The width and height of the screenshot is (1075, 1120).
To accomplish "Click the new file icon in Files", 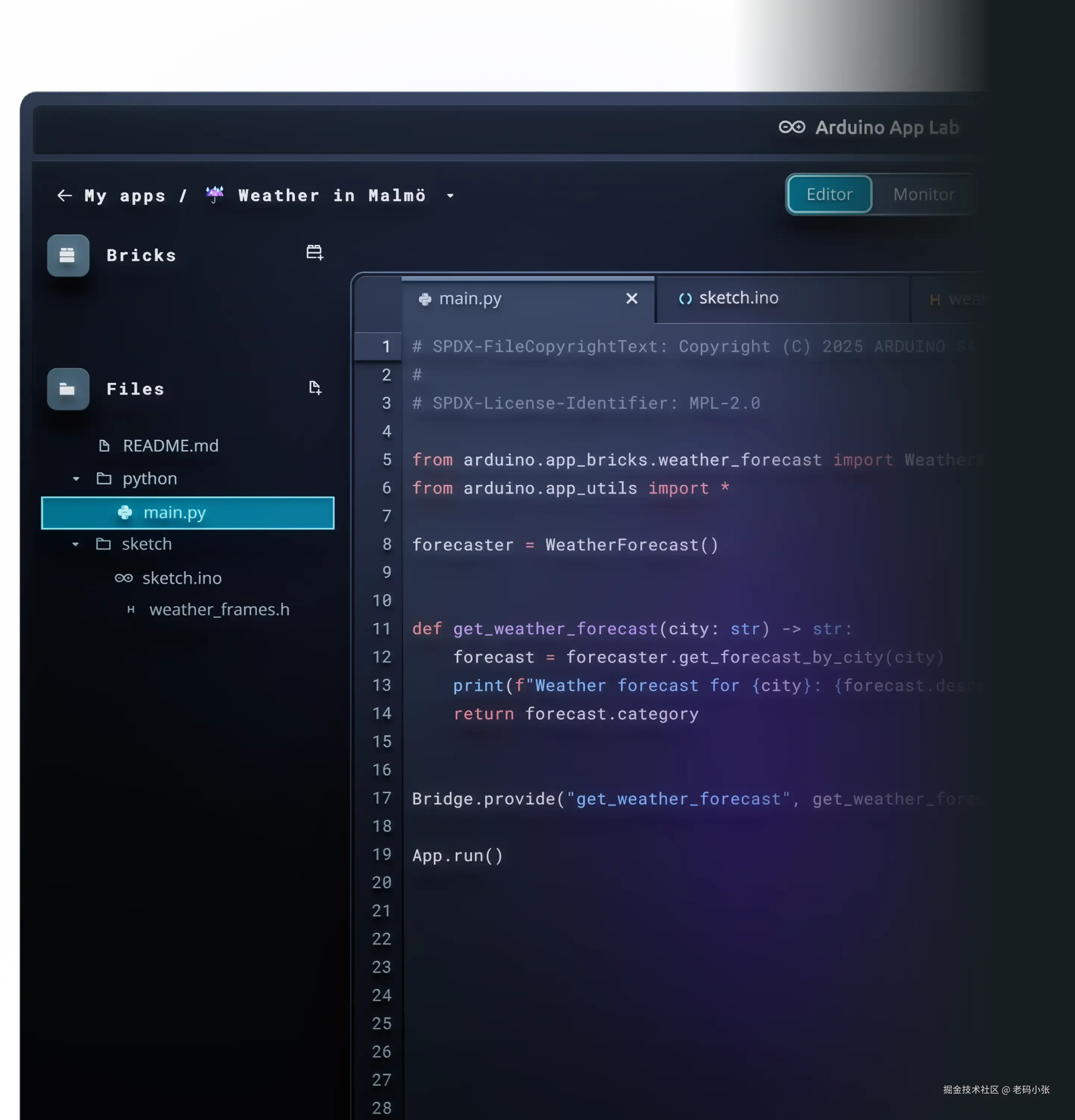I will (x=315, y=388).
